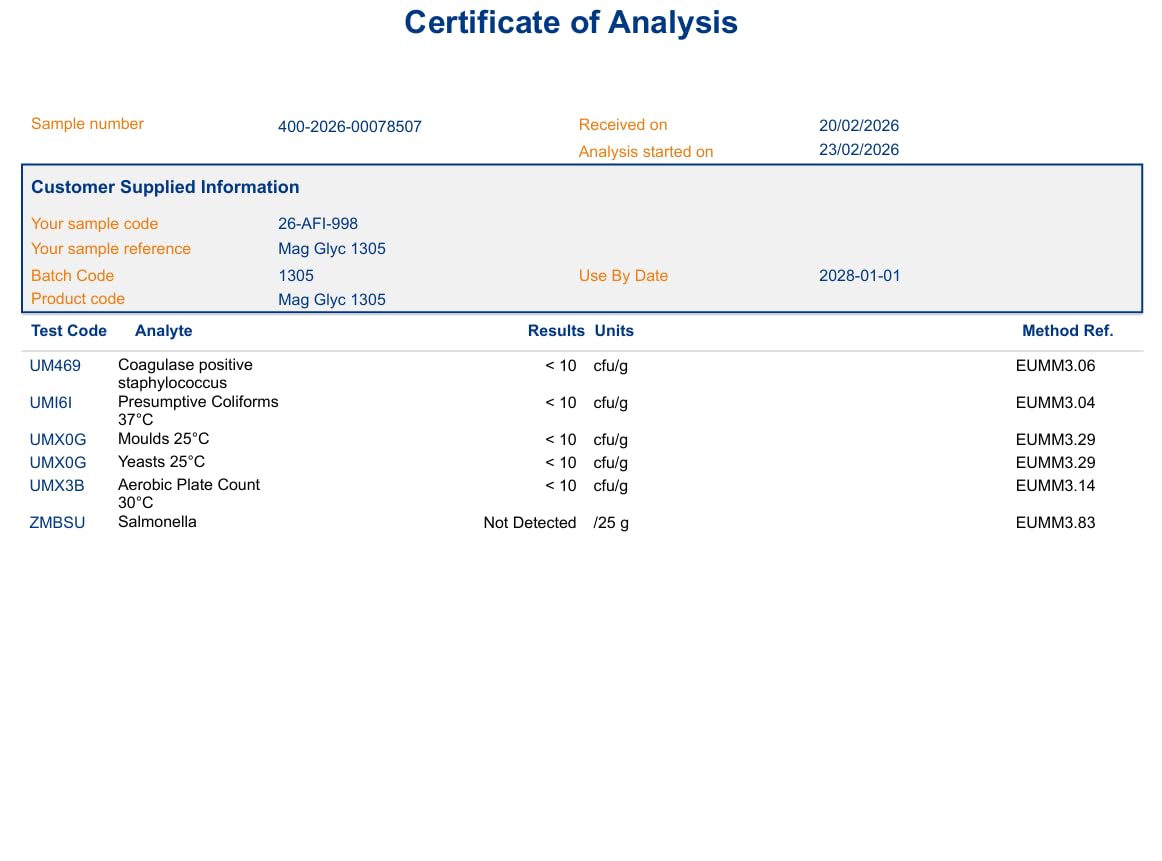Click the Certificate of Analysis title

point(571,22)
